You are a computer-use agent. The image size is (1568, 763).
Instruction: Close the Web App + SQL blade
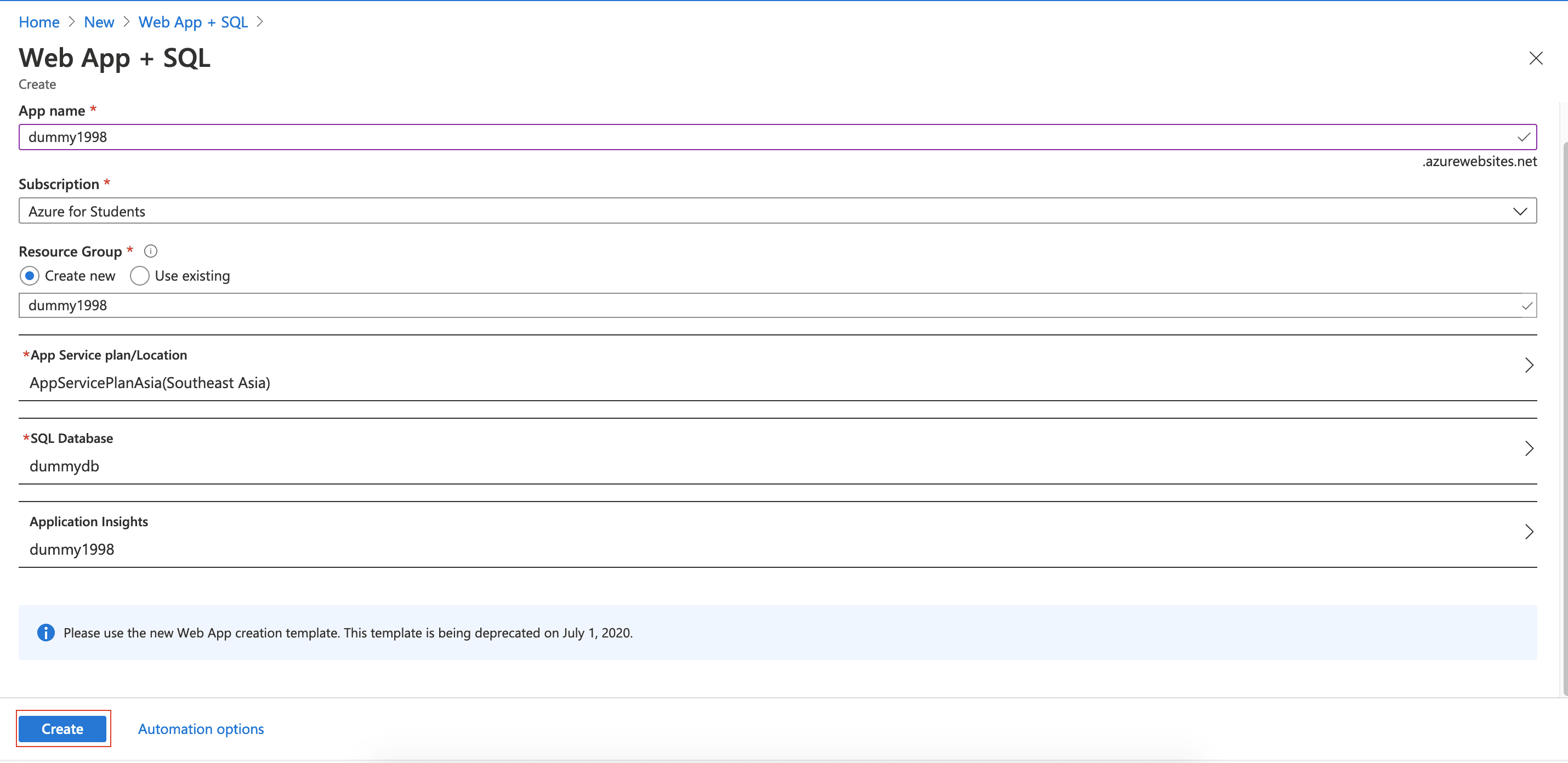(x=1536, y=58)
